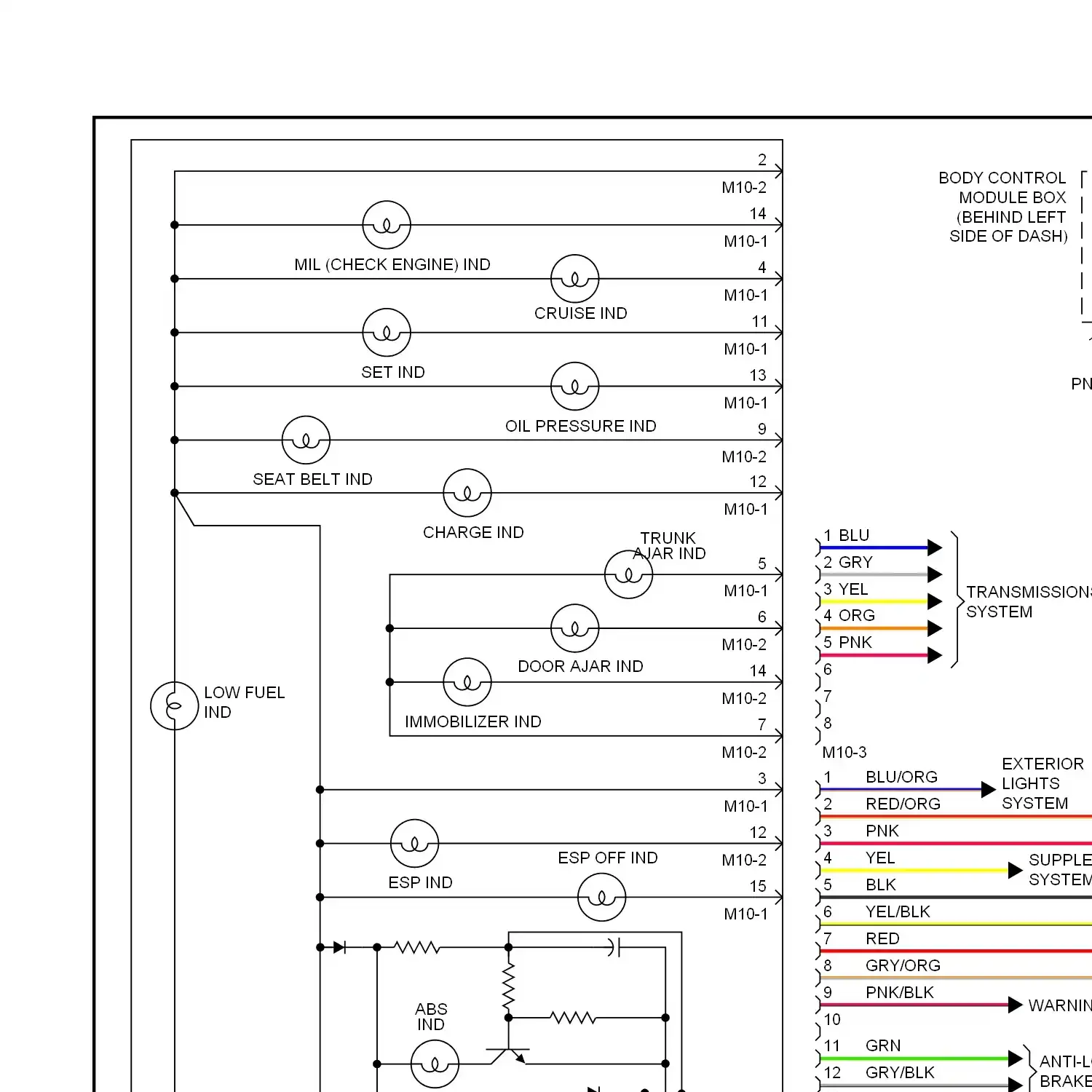Screen dimensions: 1092x1092
Task: Click the black wire at pin 5 BLK
Action: (x=956, y=897)
